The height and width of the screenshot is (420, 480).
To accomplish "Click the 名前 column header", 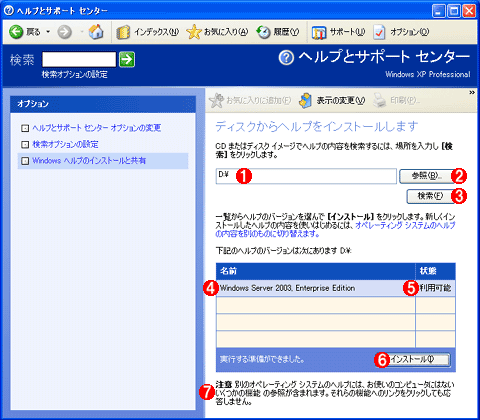I will [316, 271].
